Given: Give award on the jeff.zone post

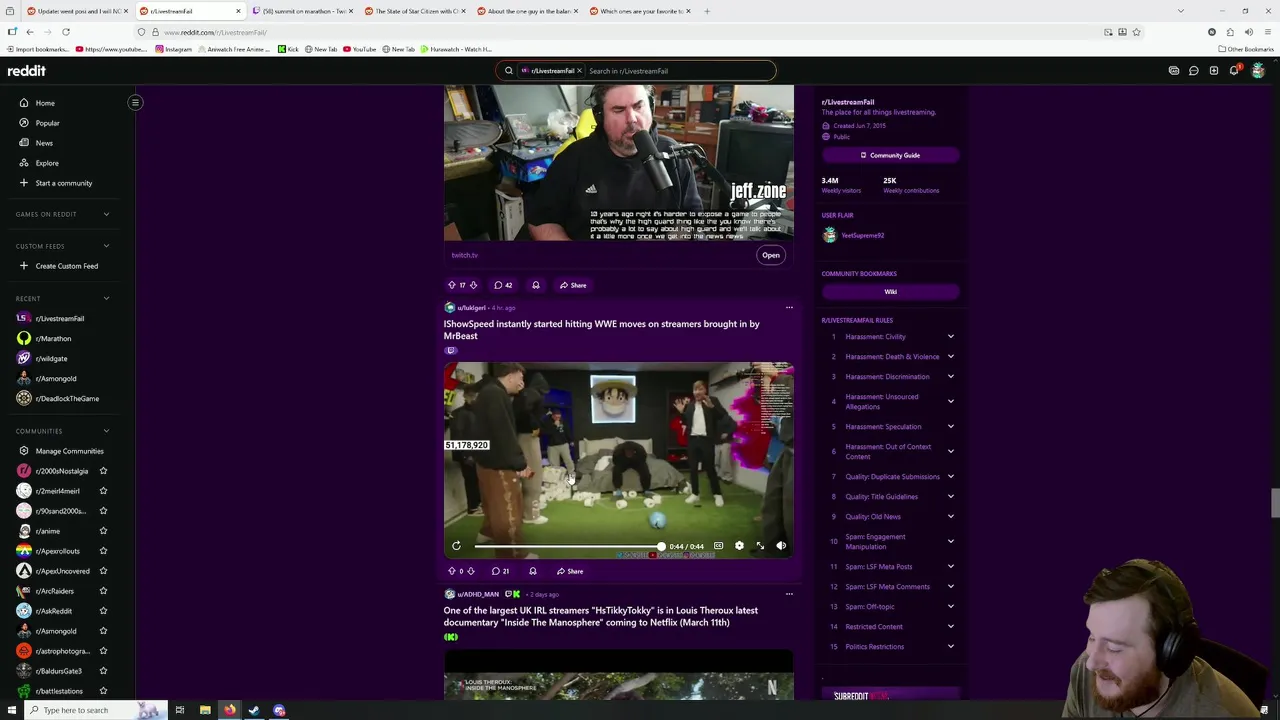Looking at the screenshot, I should 535,285.
